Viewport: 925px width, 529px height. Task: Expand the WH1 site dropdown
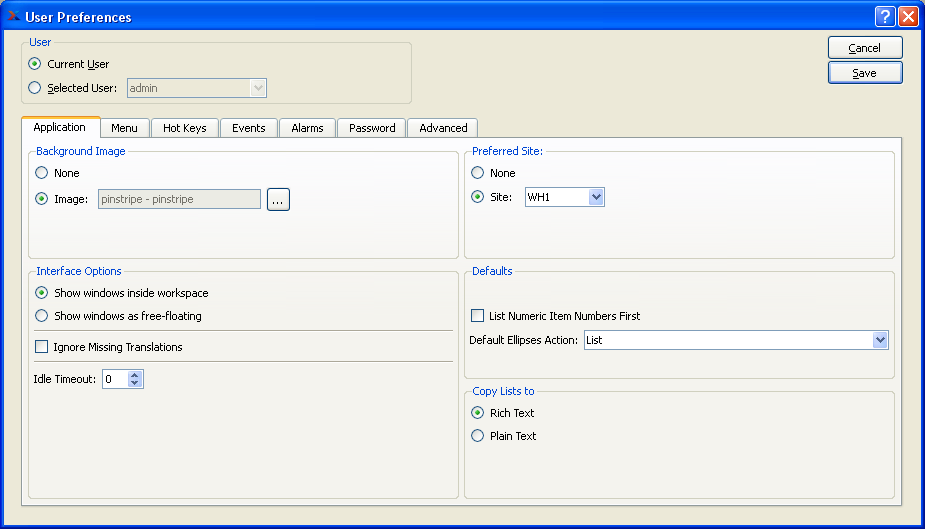point(596,197)
